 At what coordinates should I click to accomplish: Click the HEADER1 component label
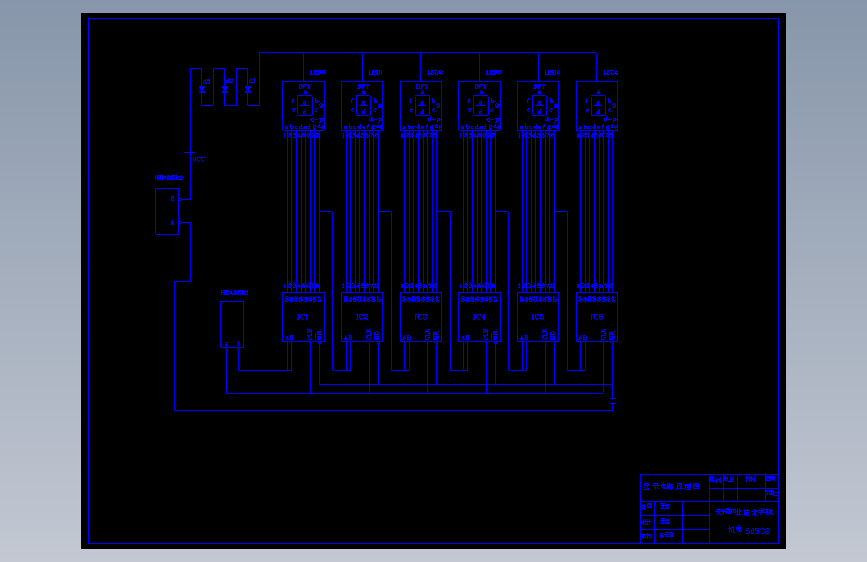(x=234, y=293)
